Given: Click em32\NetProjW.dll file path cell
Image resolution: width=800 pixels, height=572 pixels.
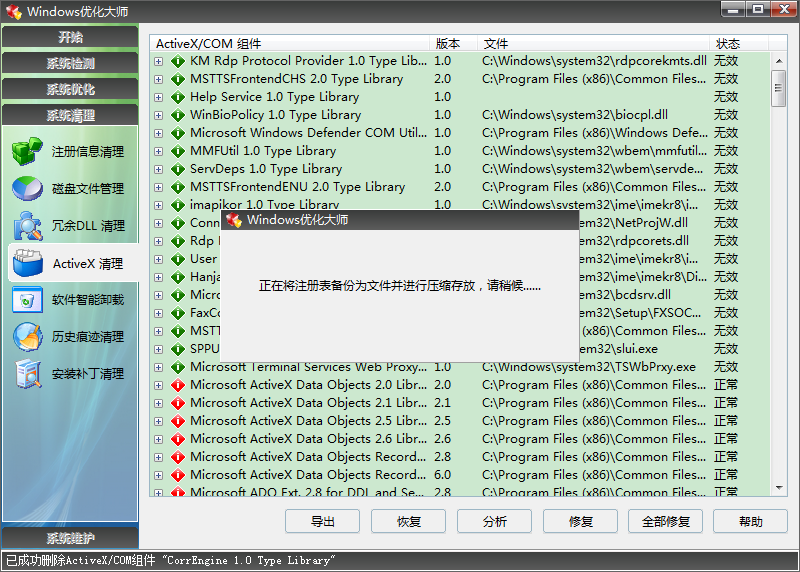Looking at the screenshot, I should (x=633, y=223).
